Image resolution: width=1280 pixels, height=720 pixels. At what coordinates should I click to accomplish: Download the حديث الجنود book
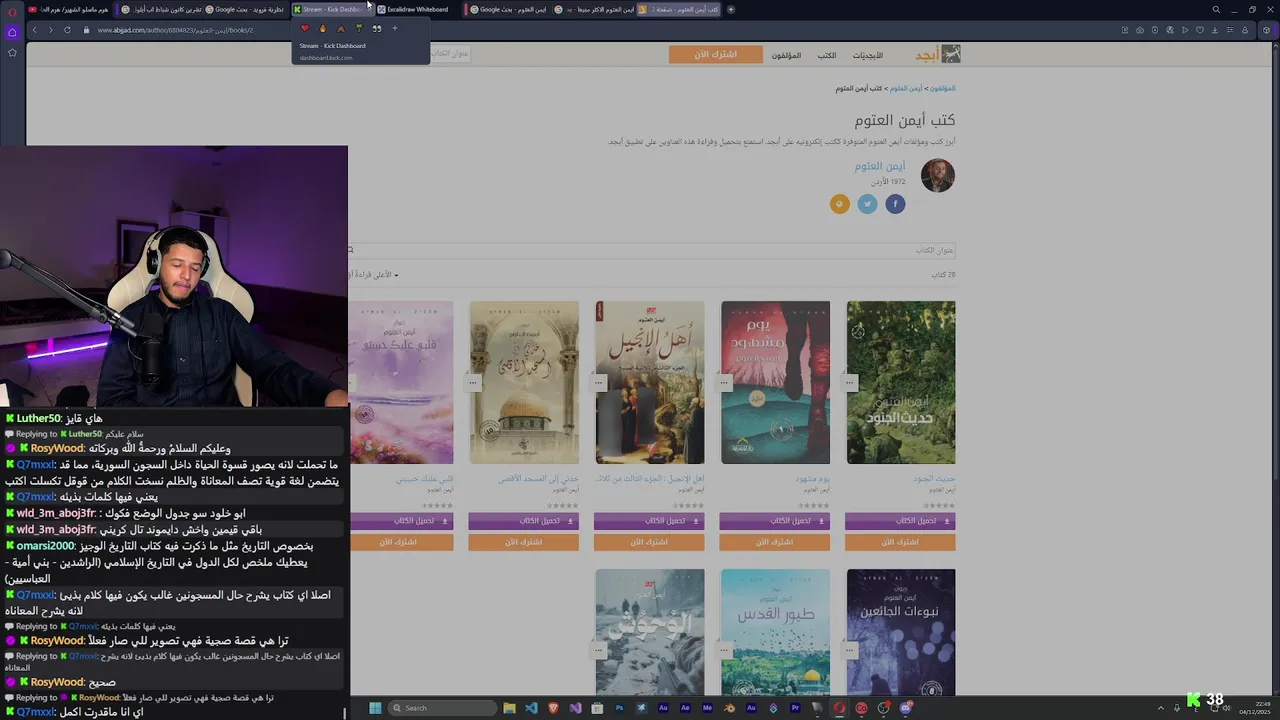[900, 521]
